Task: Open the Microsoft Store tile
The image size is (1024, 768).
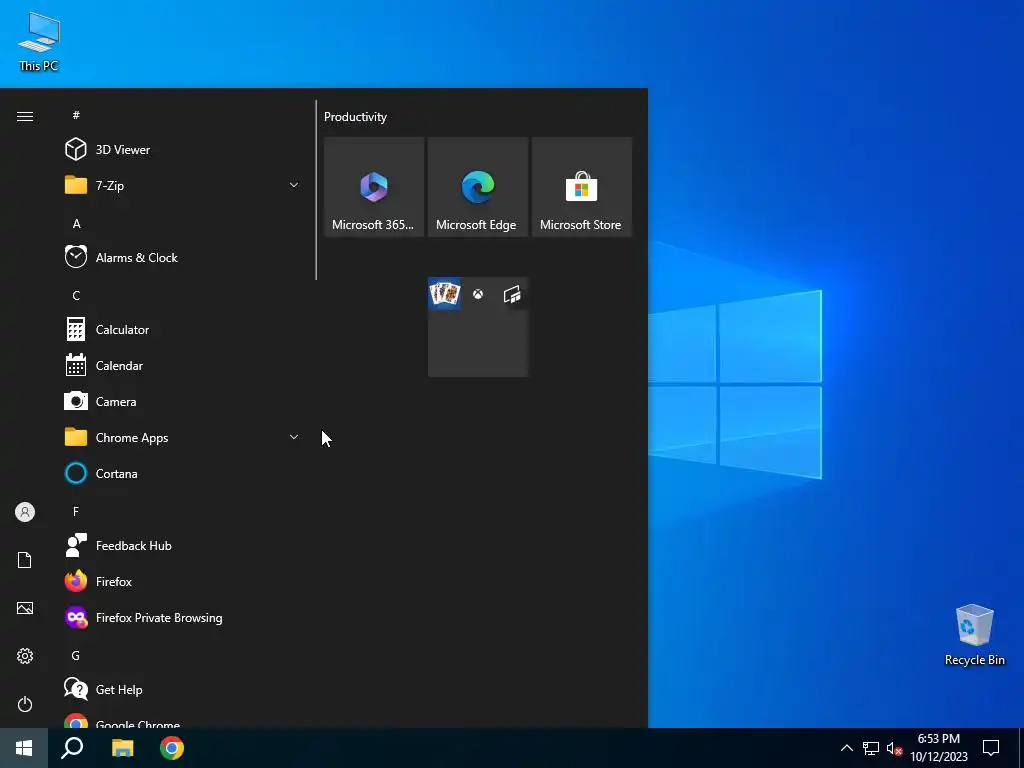Action: (x=581, y=187)
